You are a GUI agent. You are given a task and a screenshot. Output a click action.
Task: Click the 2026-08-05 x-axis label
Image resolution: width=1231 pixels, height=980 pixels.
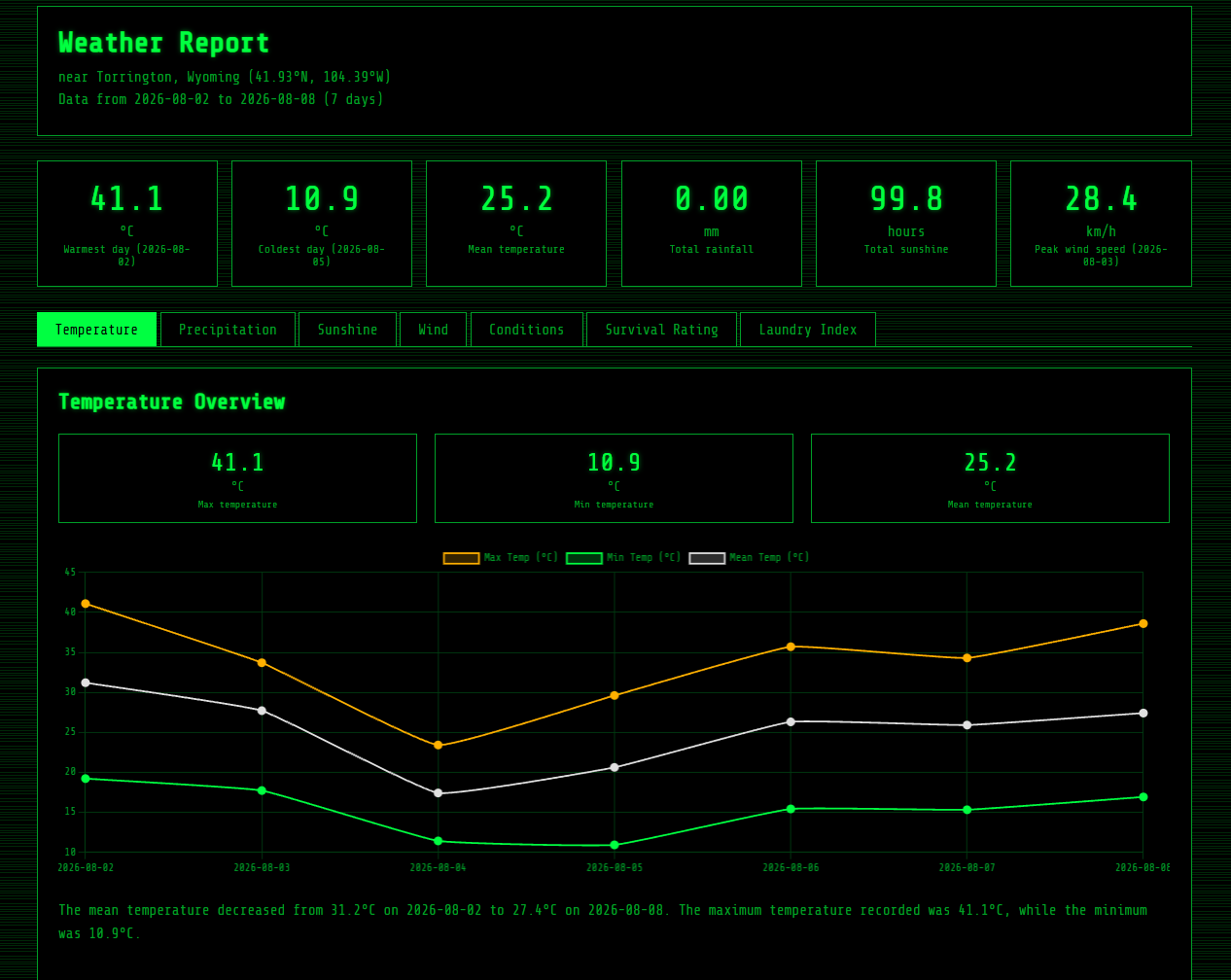pyautogui.click(x=615, y=868)
